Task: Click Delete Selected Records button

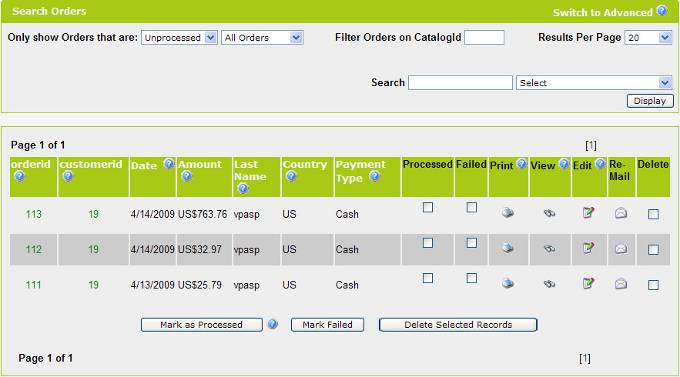Action: (x=458, y=325)
